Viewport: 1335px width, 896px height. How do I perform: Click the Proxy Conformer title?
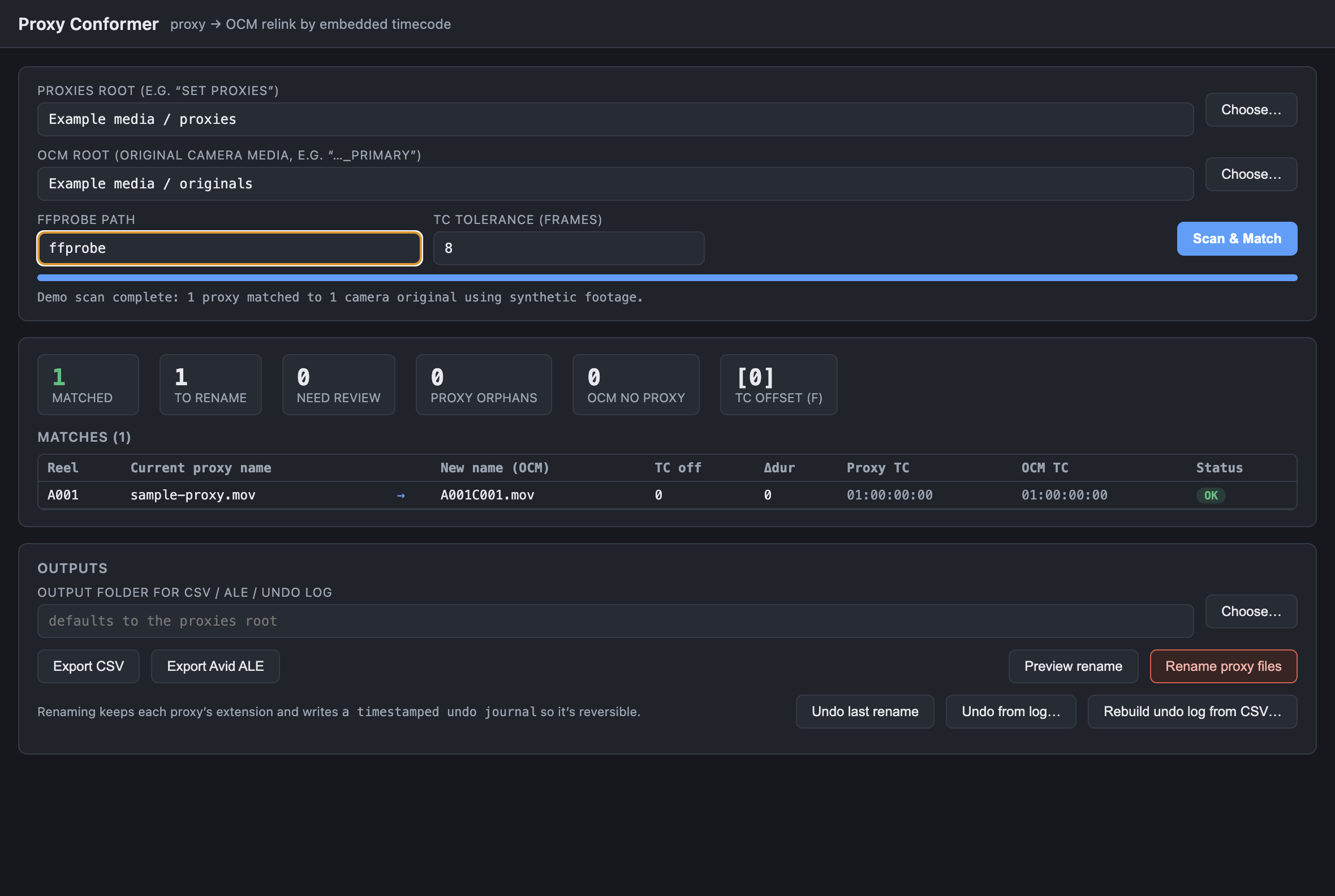point(89,24)
